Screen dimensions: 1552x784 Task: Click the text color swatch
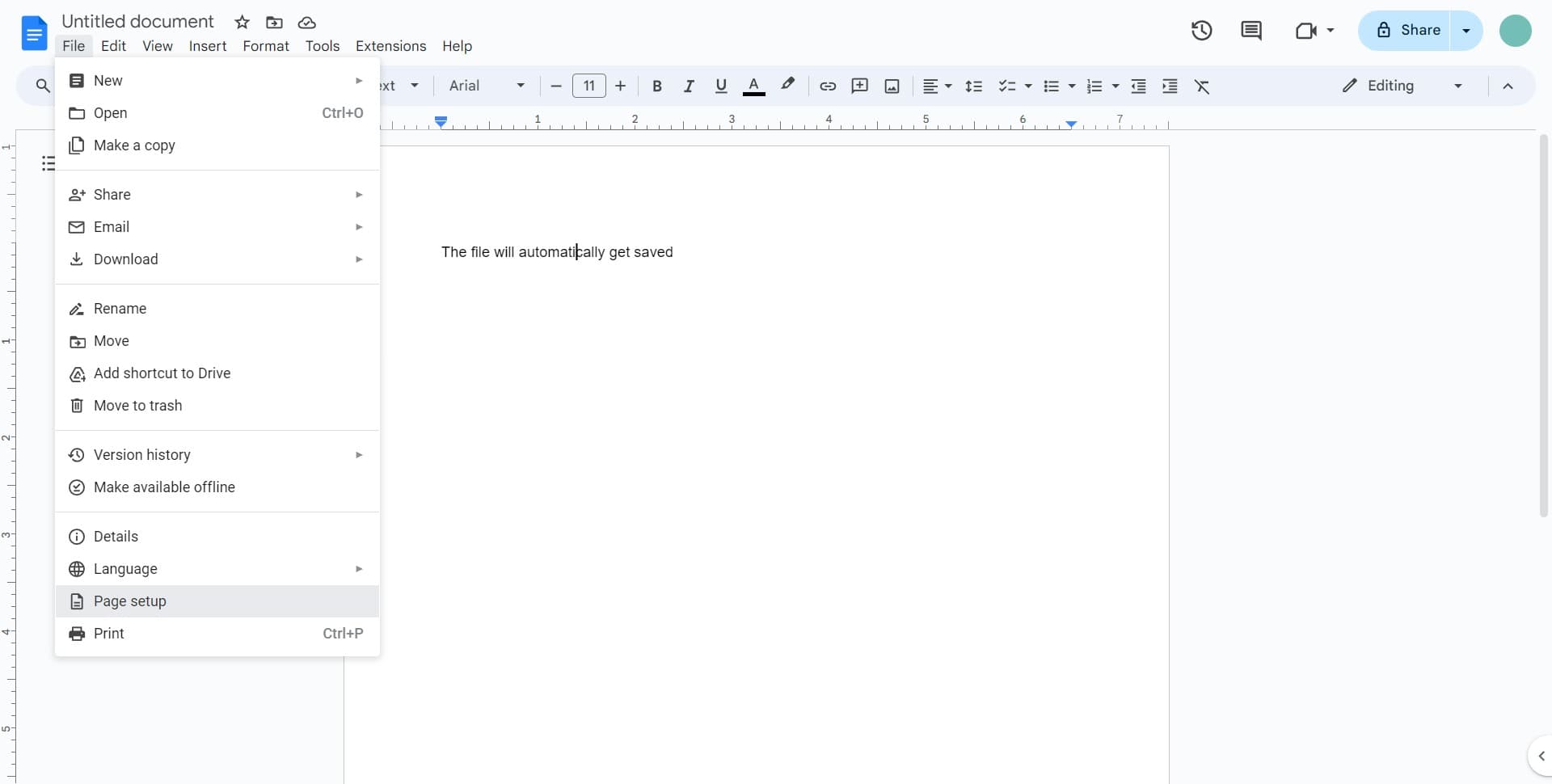(x=754, y=86)
